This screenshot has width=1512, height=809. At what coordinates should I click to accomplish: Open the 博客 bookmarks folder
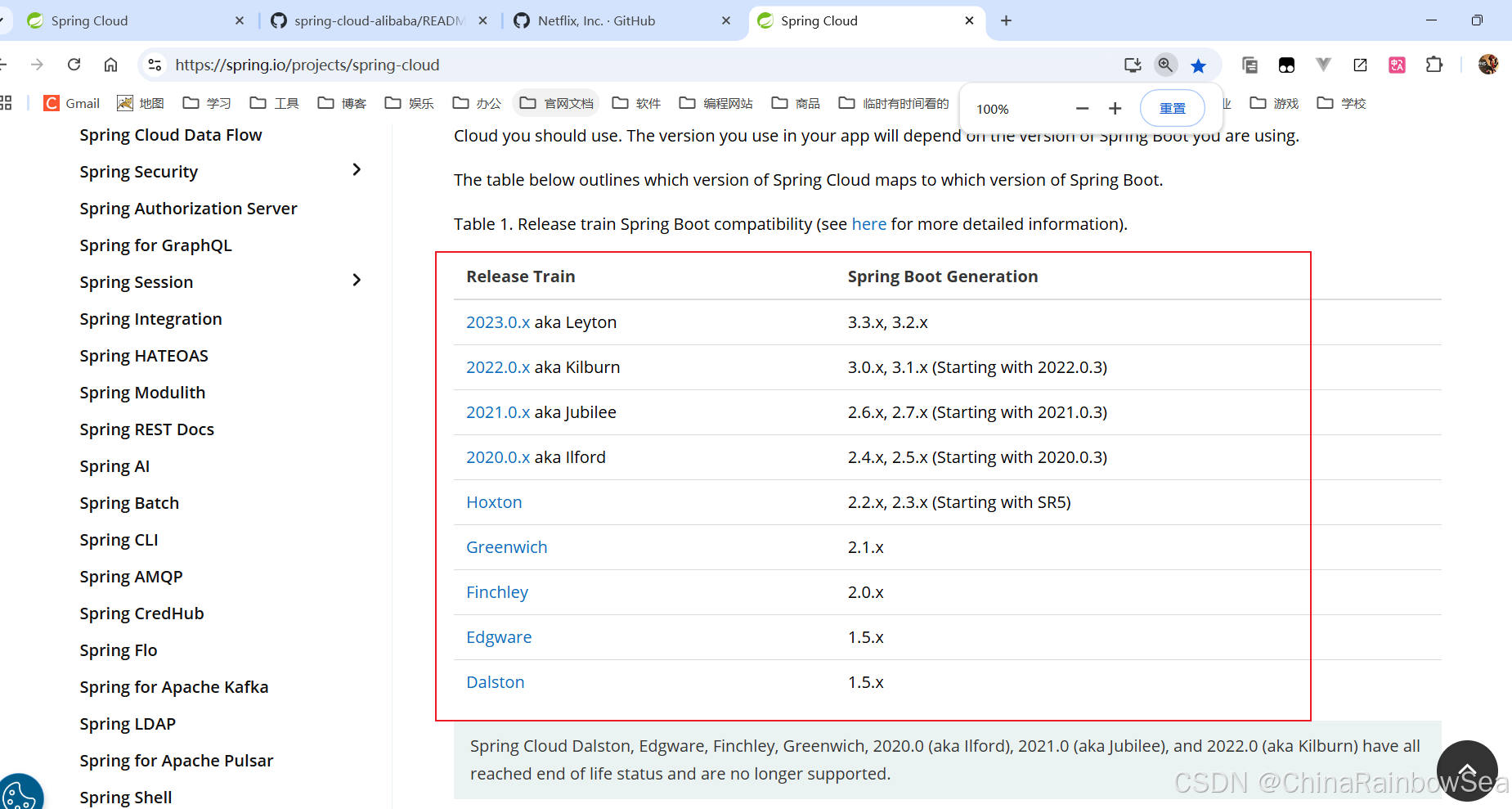coord(342,103)
